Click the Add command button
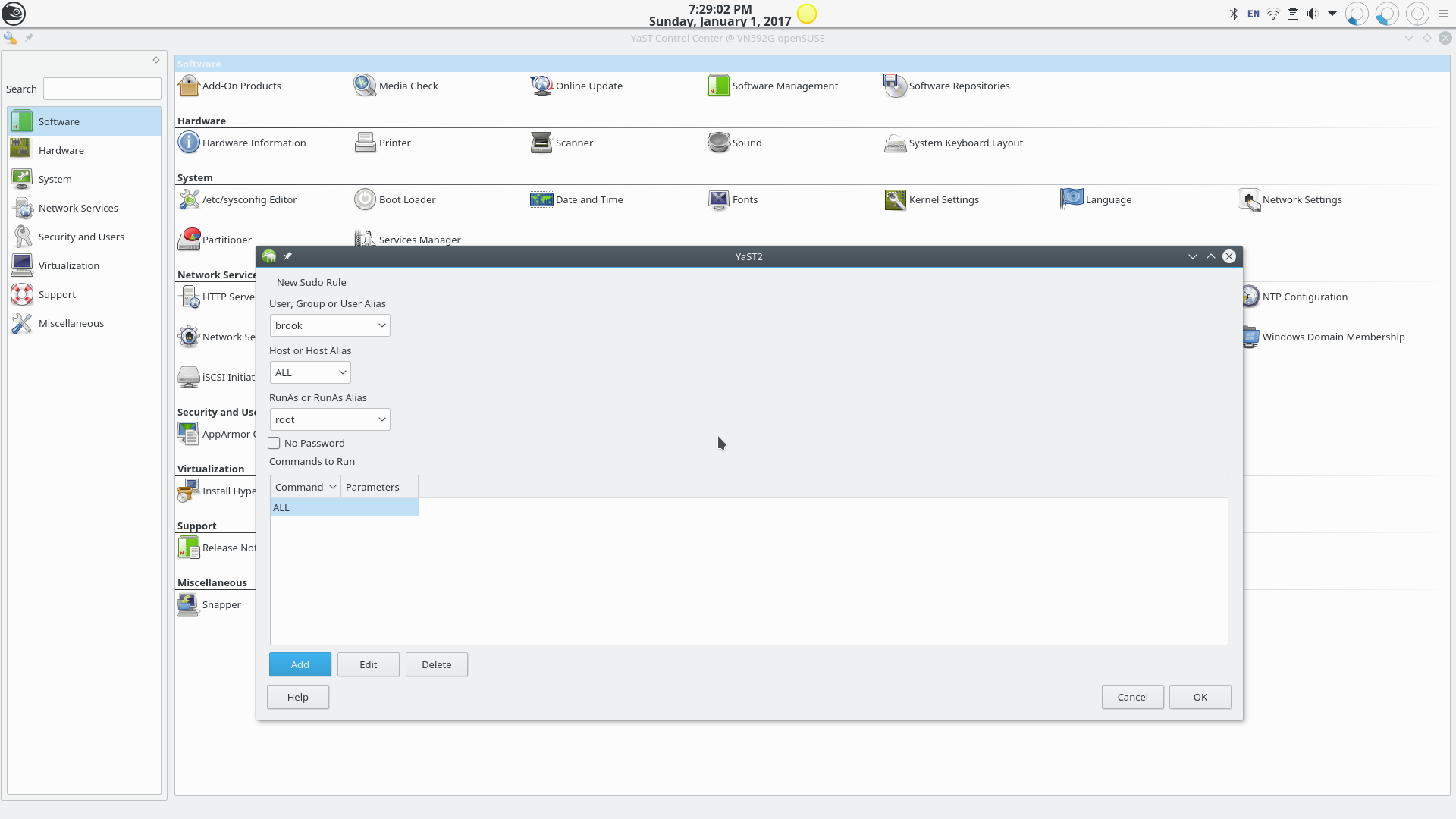 pos(300,664)
